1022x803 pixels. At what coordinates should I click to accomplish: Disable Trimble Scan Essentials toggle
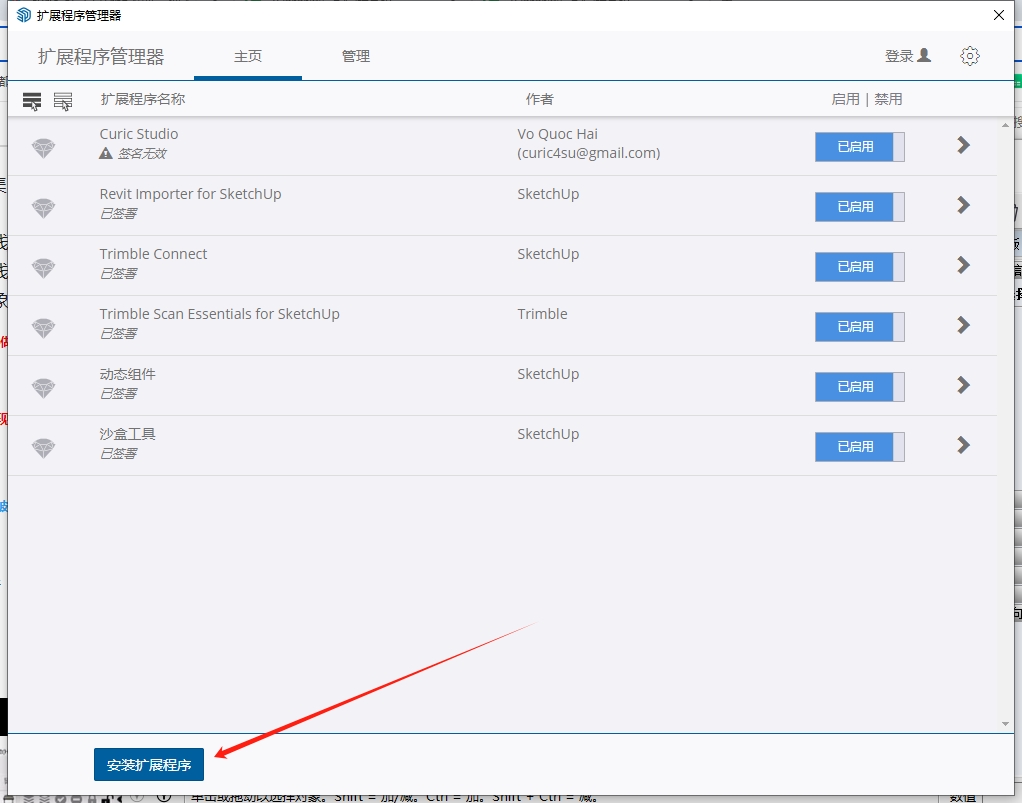(x=859, y=327)
